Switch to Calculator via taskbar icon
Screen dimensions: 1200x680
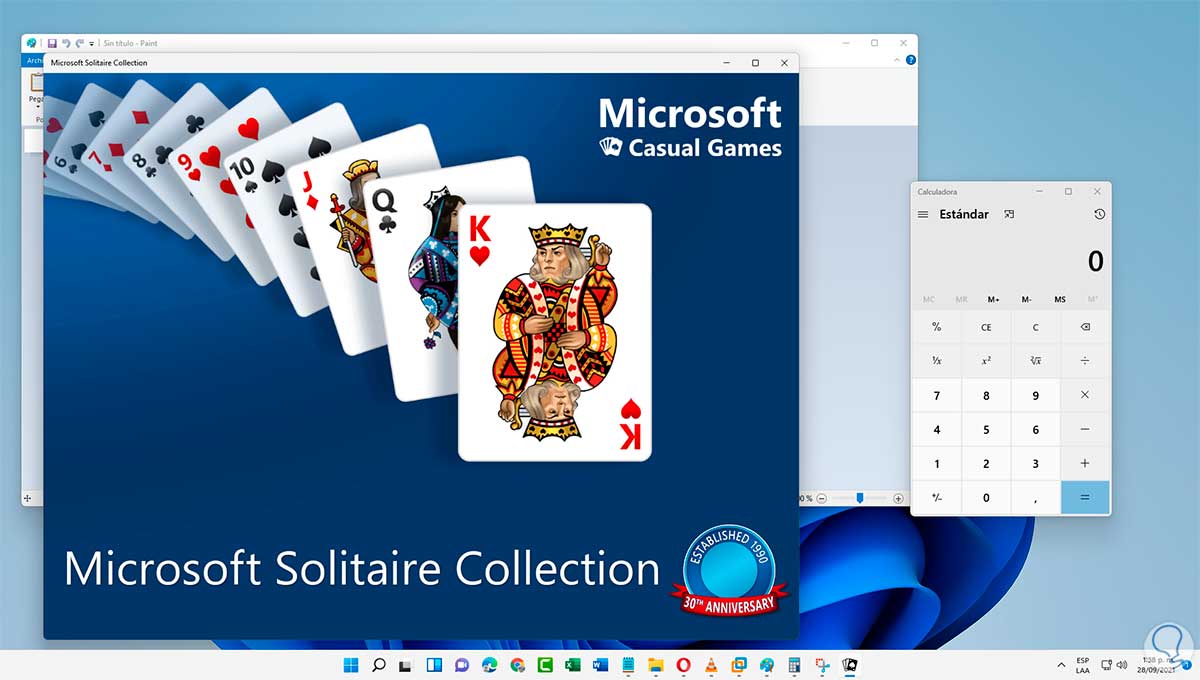click(x=794, y=664)
